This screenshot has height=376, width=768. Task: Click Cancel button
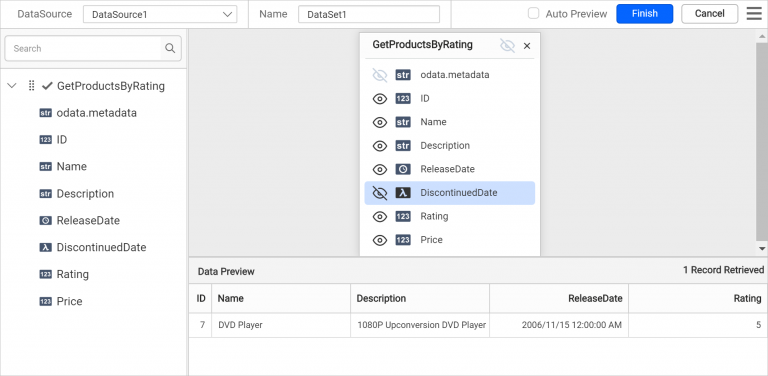pos(709,14)
